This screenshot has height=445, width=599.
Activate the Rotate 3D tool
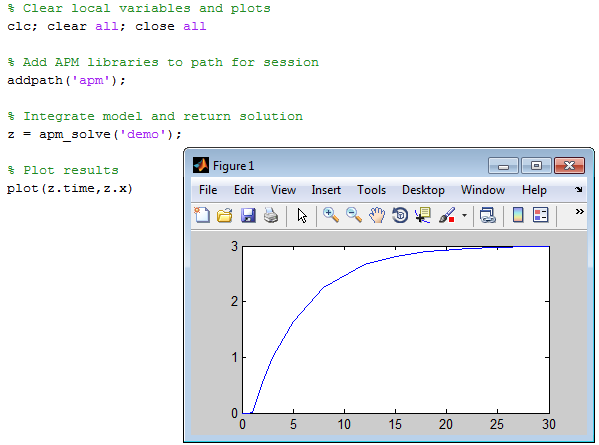pyautogui.click(x=400, y=215)
